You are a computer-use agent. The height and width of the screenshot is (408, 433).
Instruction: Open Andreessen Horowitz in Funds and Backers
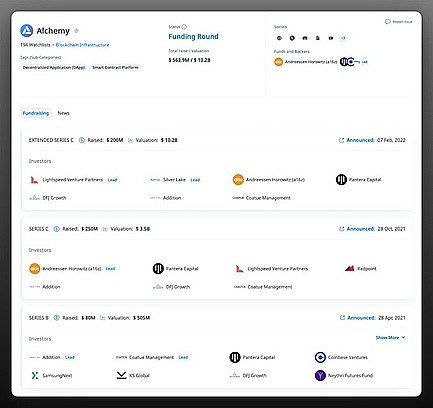coord(306,62)
